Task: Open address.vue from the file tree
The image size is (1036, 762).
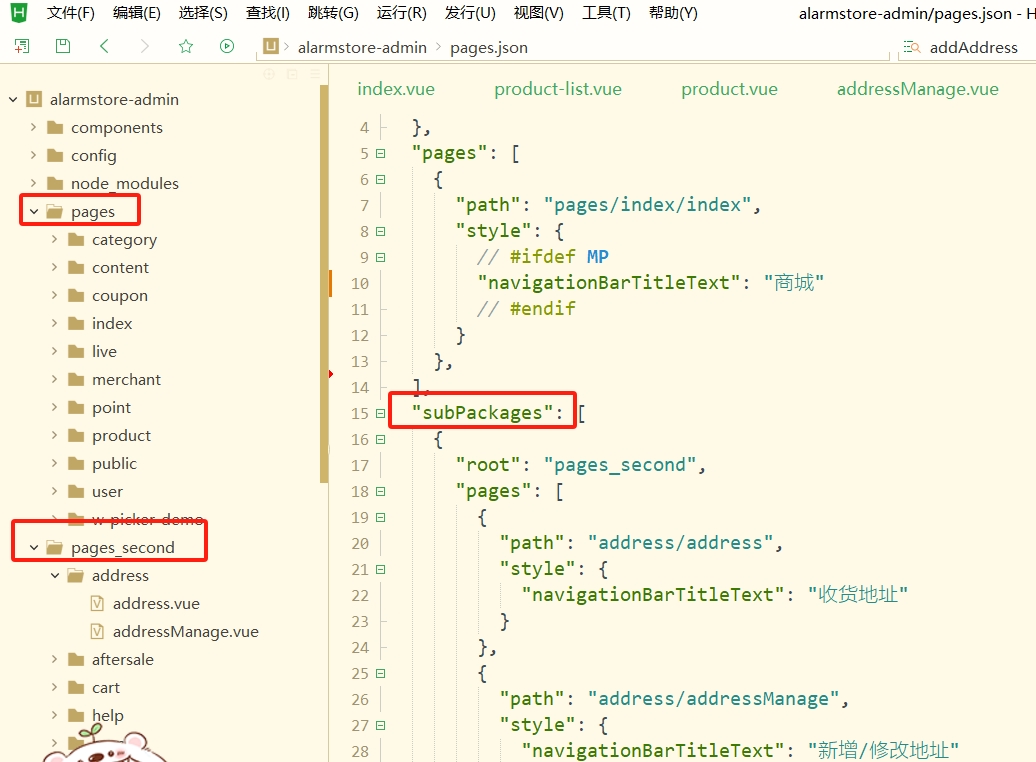Action: point(156,603)
